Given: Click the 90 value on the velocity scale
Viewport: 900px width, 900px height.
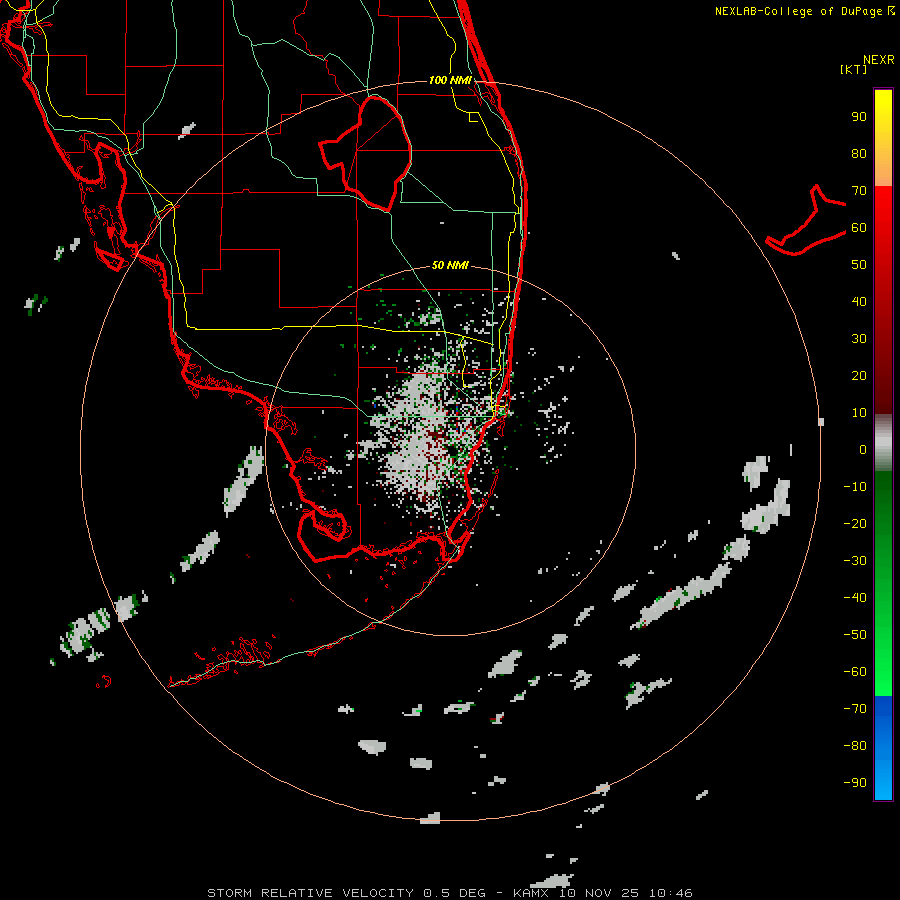Looking at the screenshot, I should click(859, 117).
